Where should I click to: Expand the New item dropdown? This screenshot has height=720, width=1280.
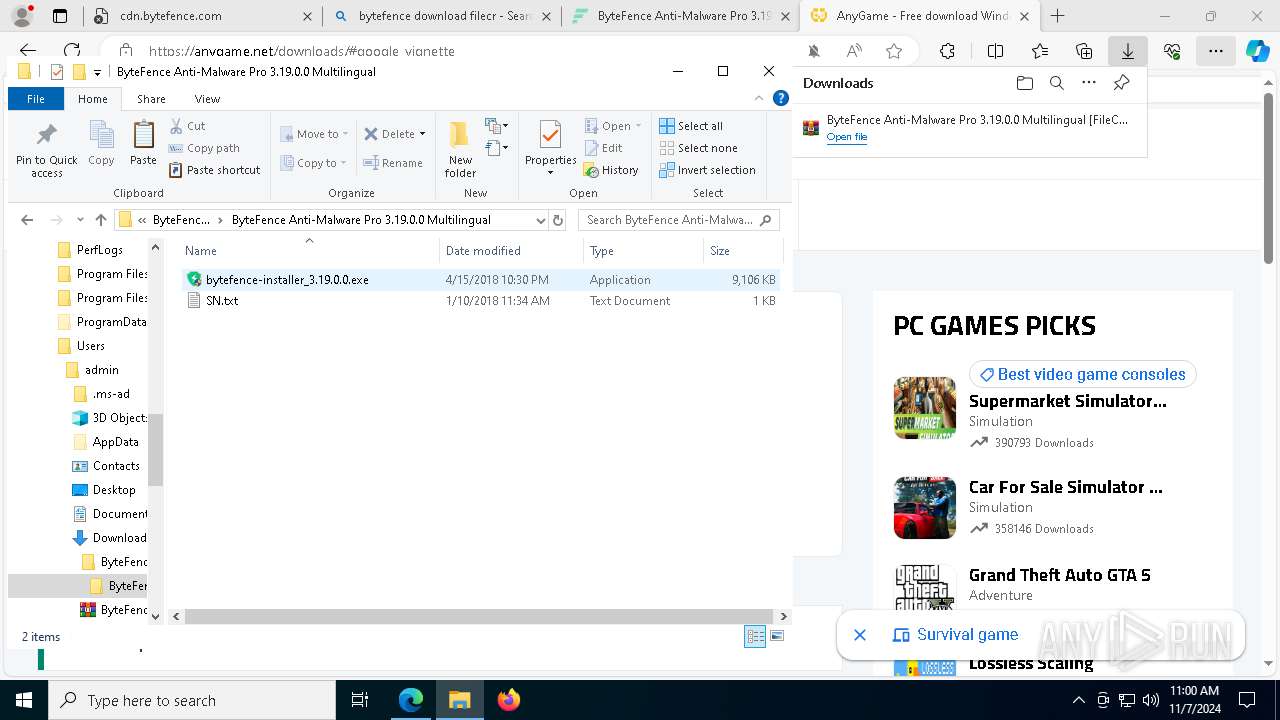497,126
